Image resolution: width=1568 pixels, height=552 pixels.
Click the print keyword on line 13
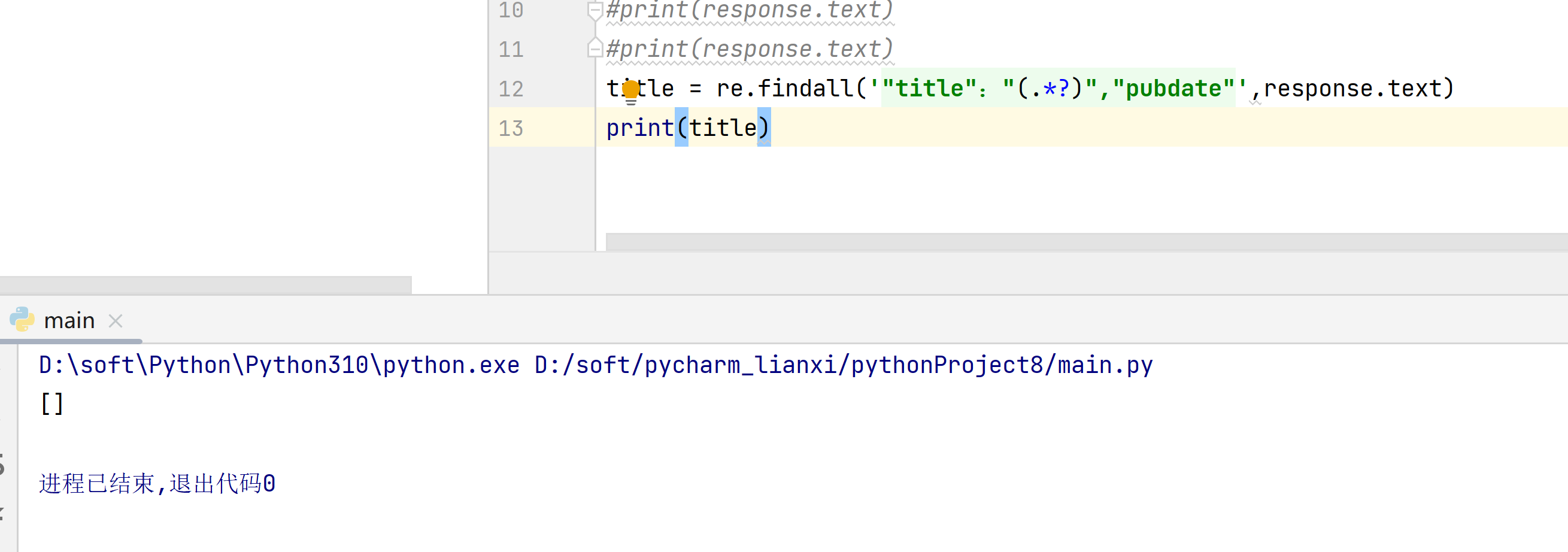639,128
